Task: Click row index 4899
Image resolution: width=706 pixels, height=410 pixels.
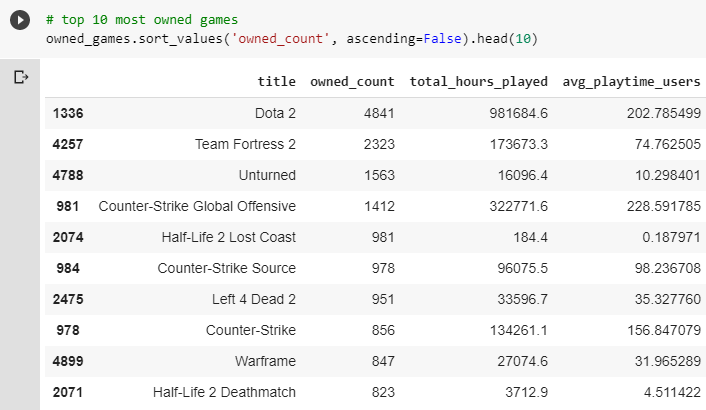Action: (x=68, y=361)
